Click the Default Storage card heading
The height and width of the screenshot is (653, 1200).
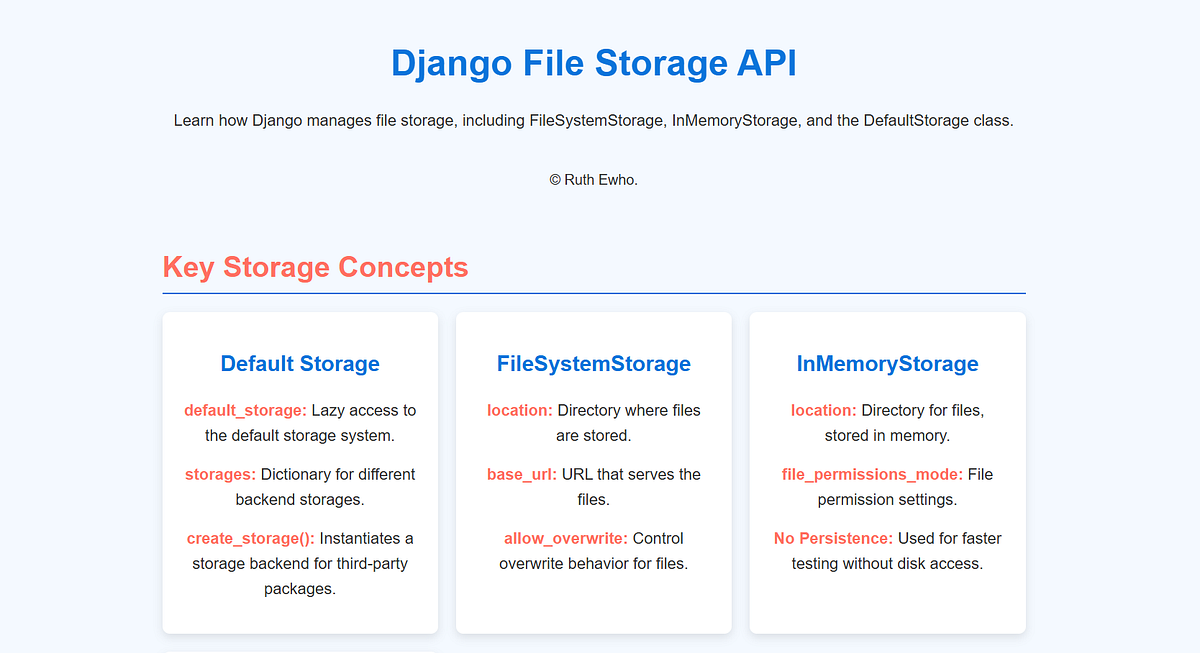coord(299,364)
